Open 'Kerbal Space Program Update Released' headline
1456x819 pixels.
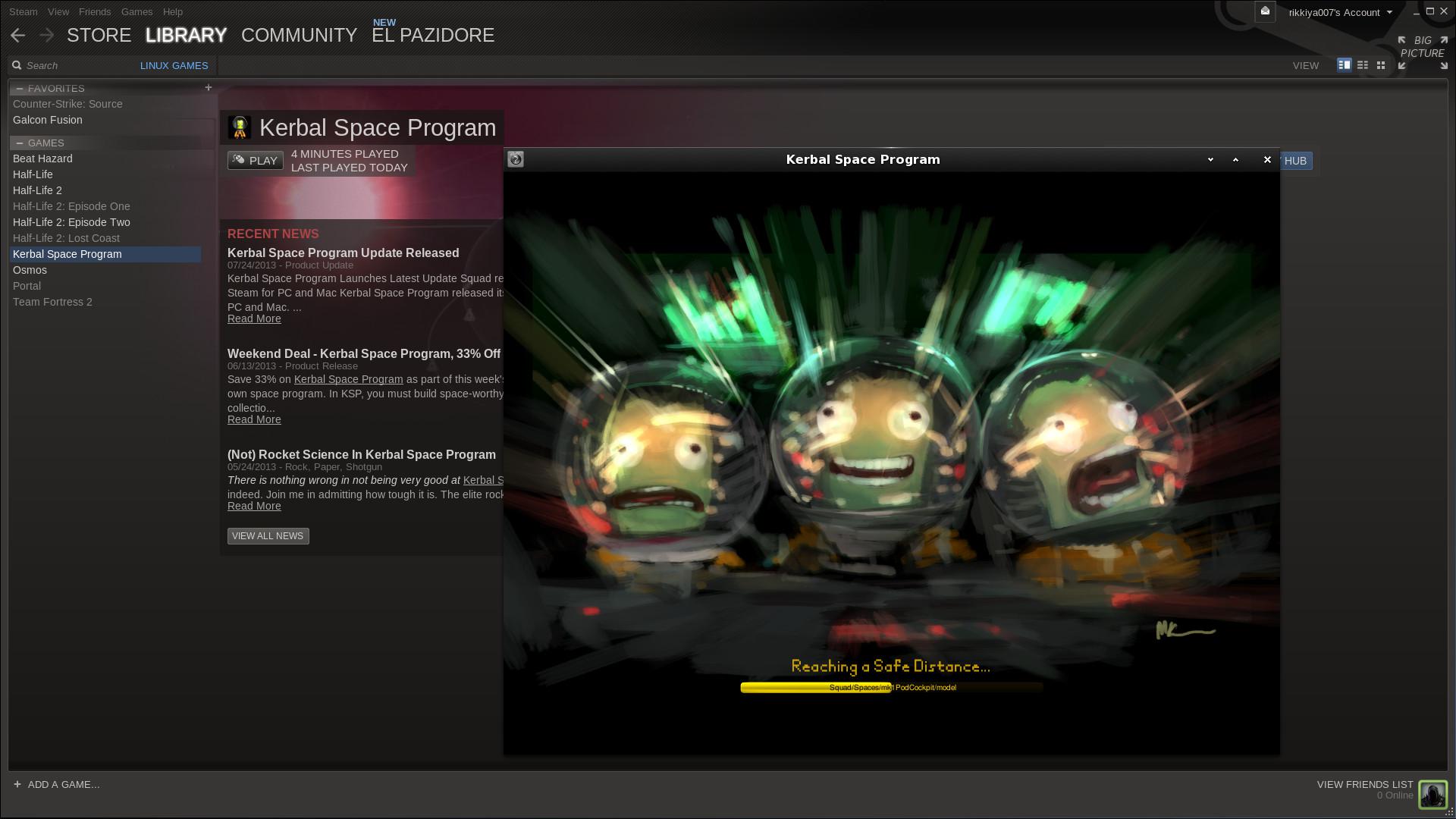tap(343, 253)
